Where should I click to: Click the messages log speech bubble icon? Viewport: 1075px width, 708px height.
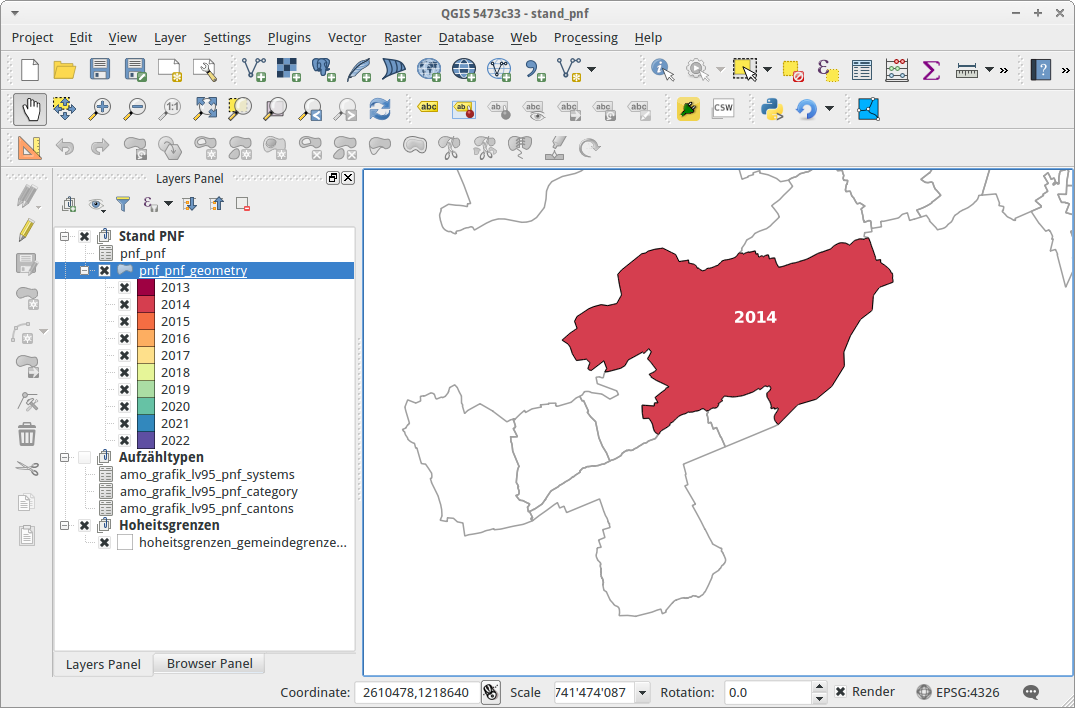(x=1030, y=692)
